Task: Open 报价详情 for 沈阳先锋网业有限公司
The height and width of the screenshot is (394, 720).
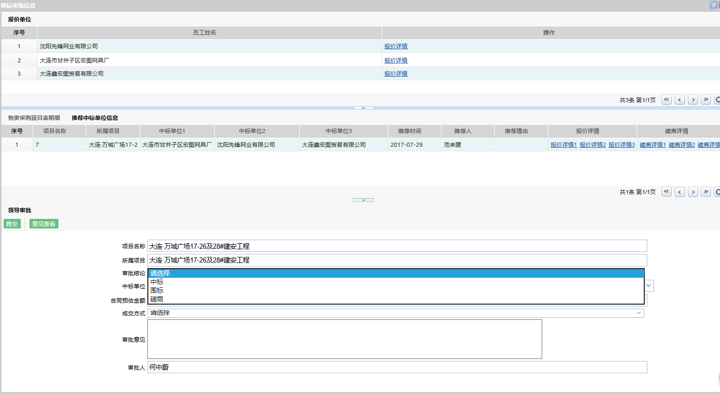Action: [396, 46]
